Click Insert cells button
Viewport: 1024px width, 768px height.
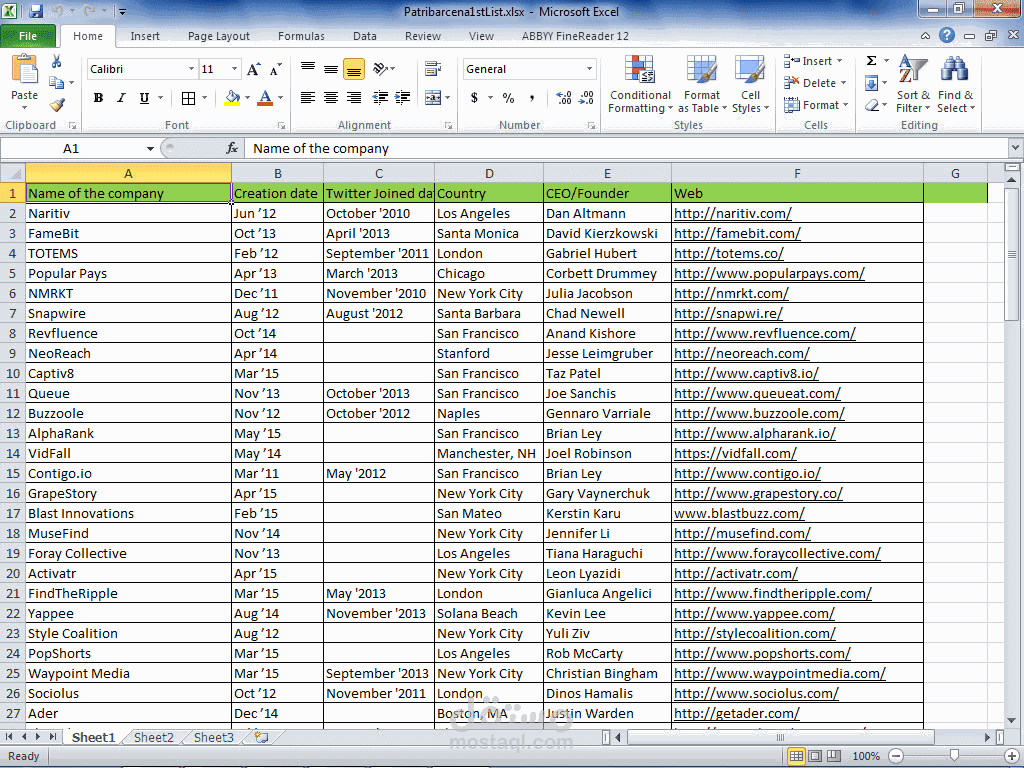[x=814, y=61]
